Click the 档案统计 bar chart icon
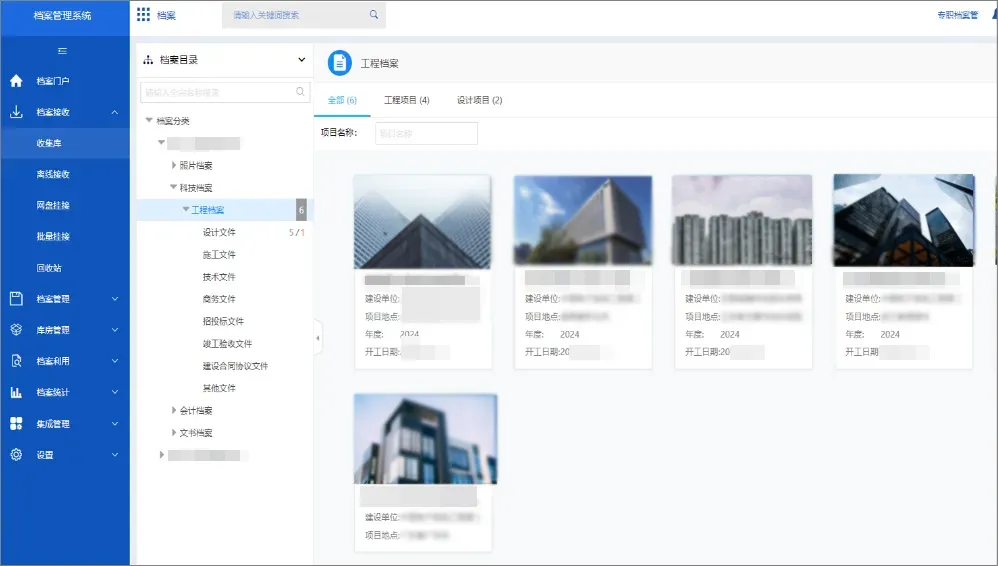This screenshot has height=566, width=998. (x=17, y=392)
